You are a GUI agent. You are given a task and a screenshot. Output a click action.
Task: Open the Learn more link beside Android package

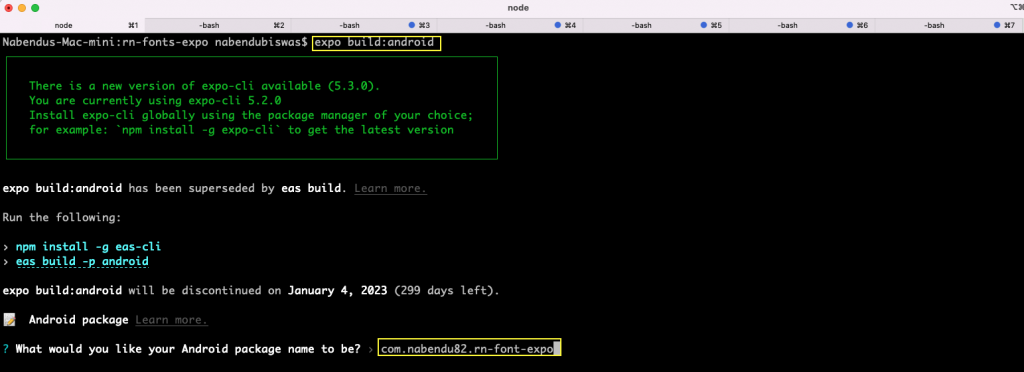click(x=171, y=320)
